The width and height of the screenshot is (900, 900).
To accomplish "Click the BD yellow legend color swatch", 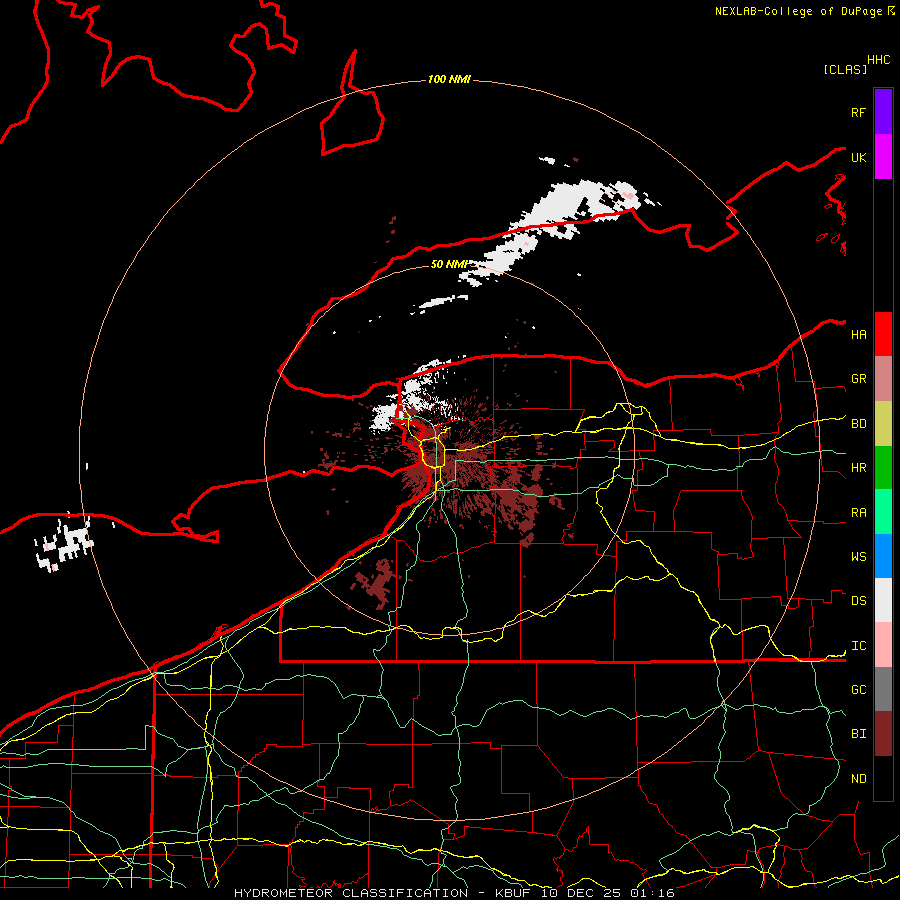I will 883,424.
